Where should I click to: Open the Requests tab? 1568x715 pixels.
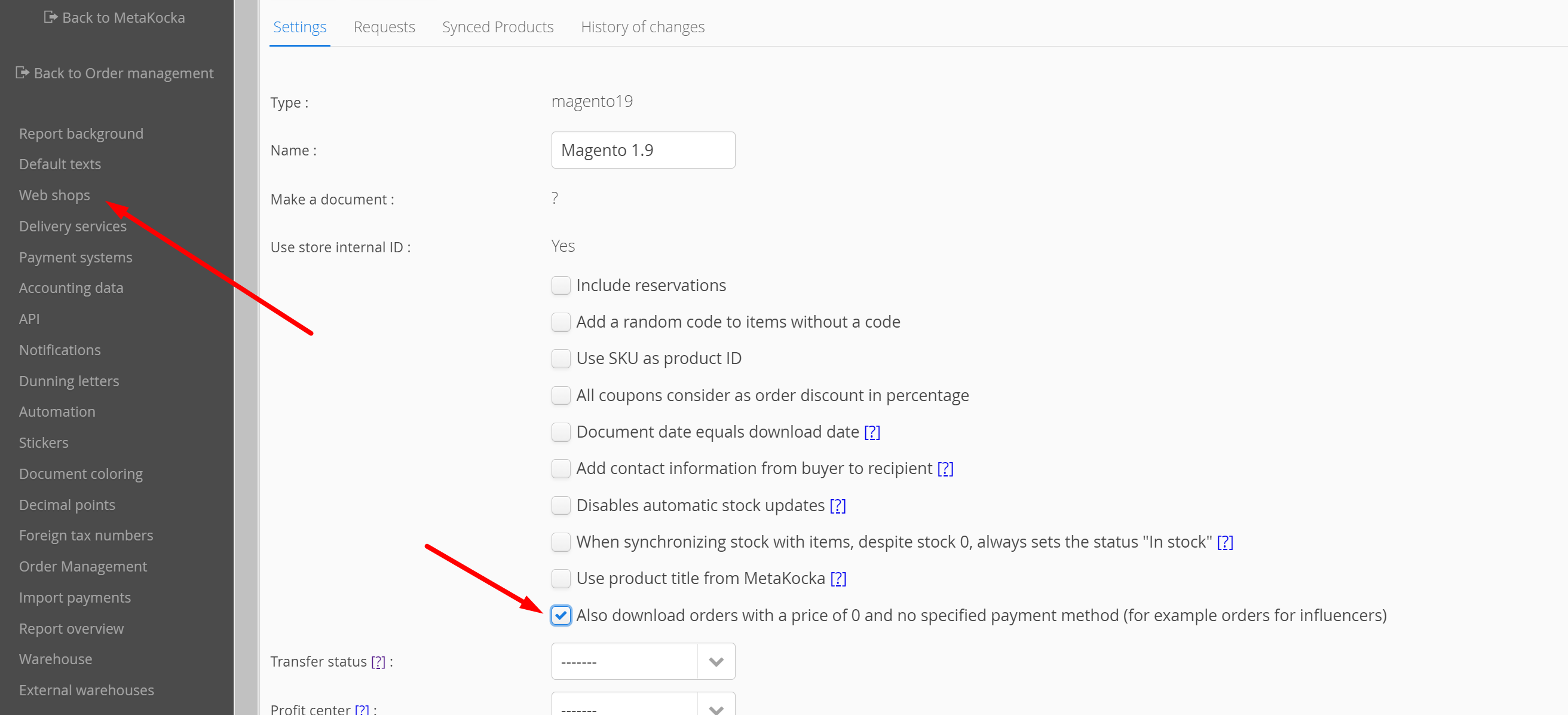(x=384, y=27)
